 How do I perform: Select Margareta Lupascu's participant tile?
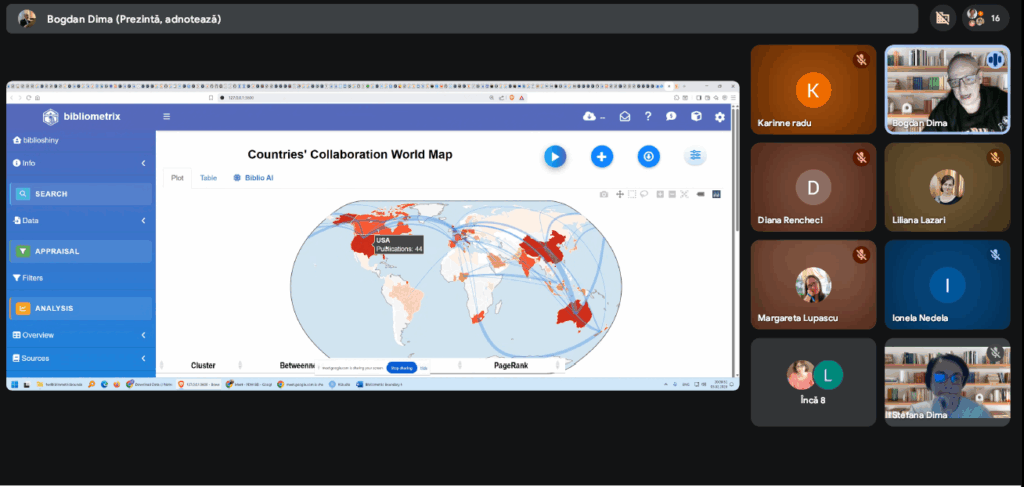(813, 285)
